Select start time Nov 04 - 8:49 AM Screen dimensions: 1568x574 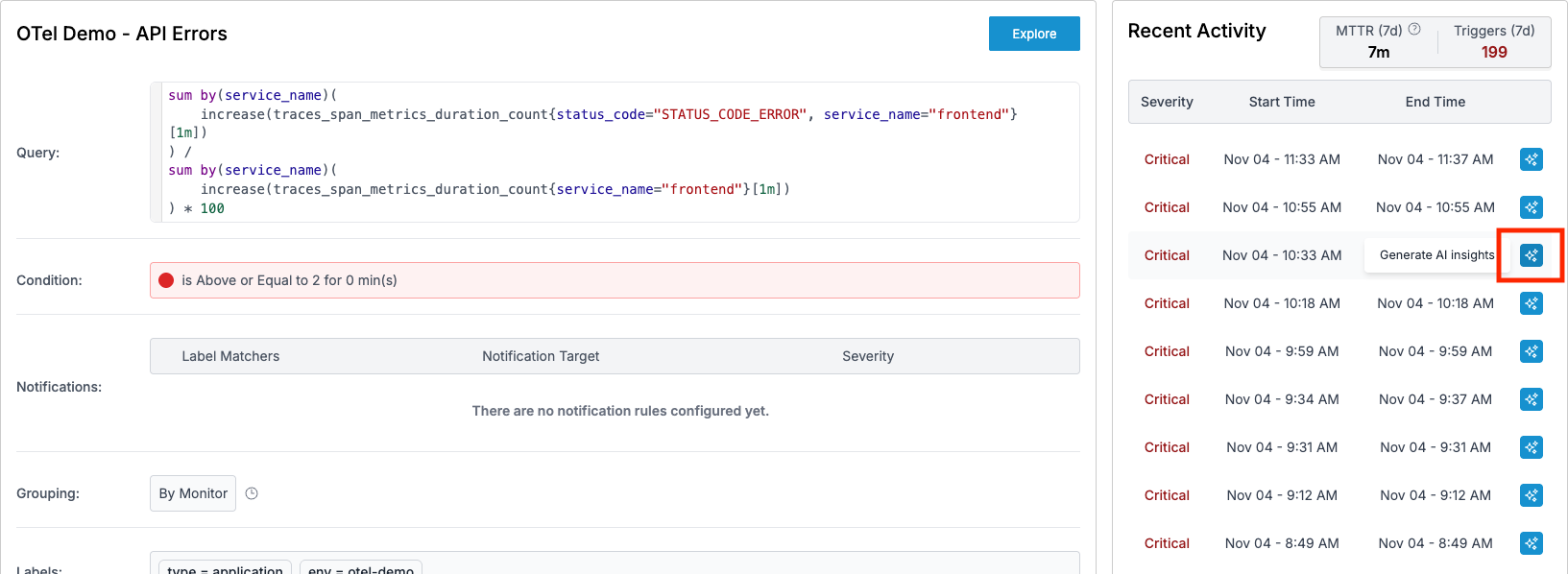1282,543
